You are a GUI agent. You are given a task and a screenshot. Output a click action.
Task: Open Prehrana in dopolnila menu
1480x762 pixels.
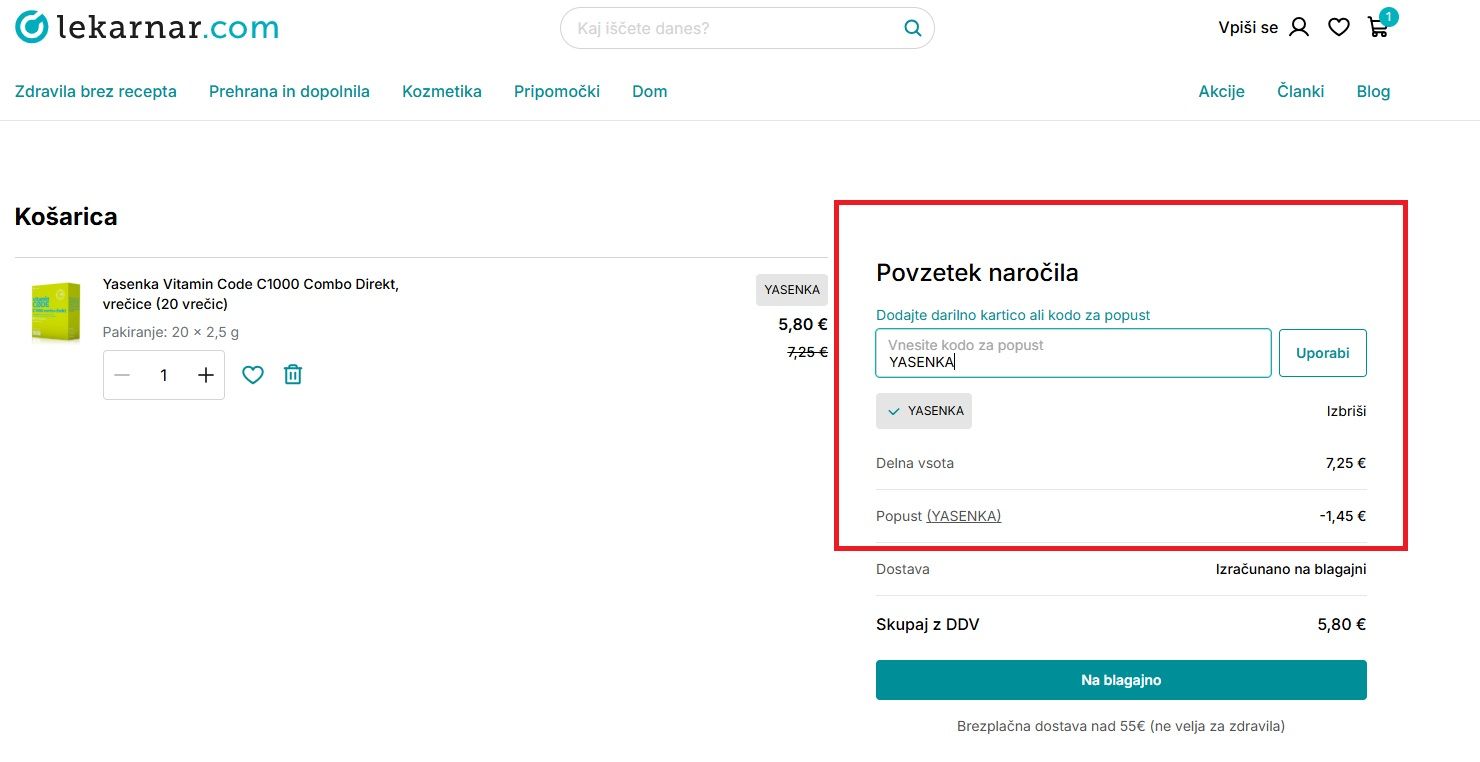[289, 92]
